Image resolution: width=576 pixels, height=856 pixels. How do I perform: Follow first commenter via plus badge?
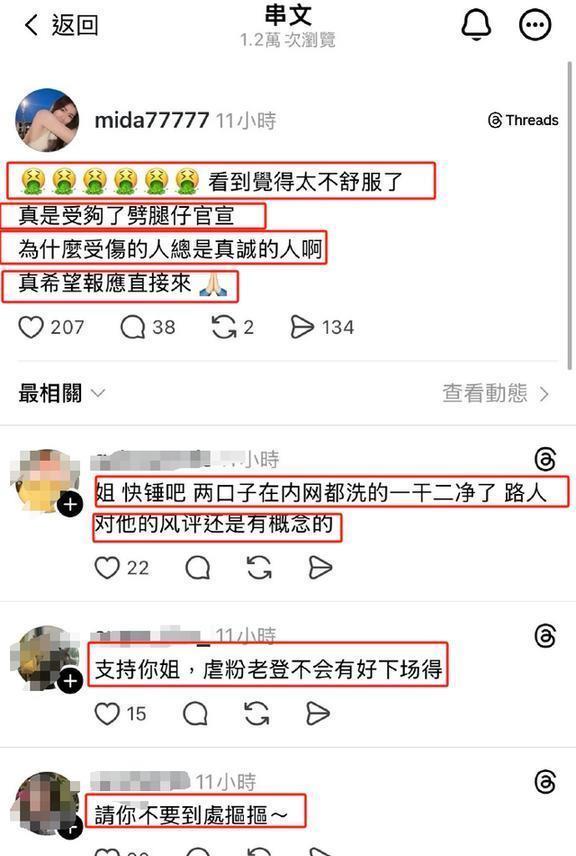[x=70, y=504]
